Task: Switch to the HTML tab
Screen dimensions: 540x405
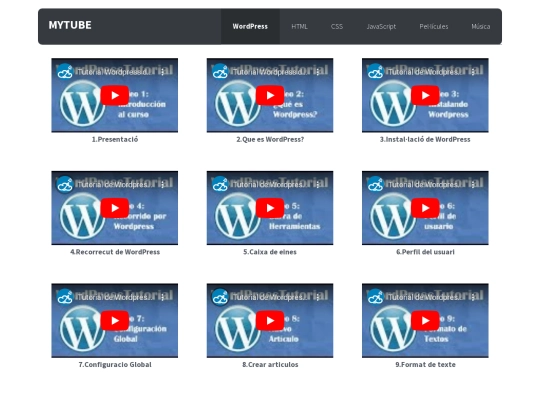Action: pos(299,27)
